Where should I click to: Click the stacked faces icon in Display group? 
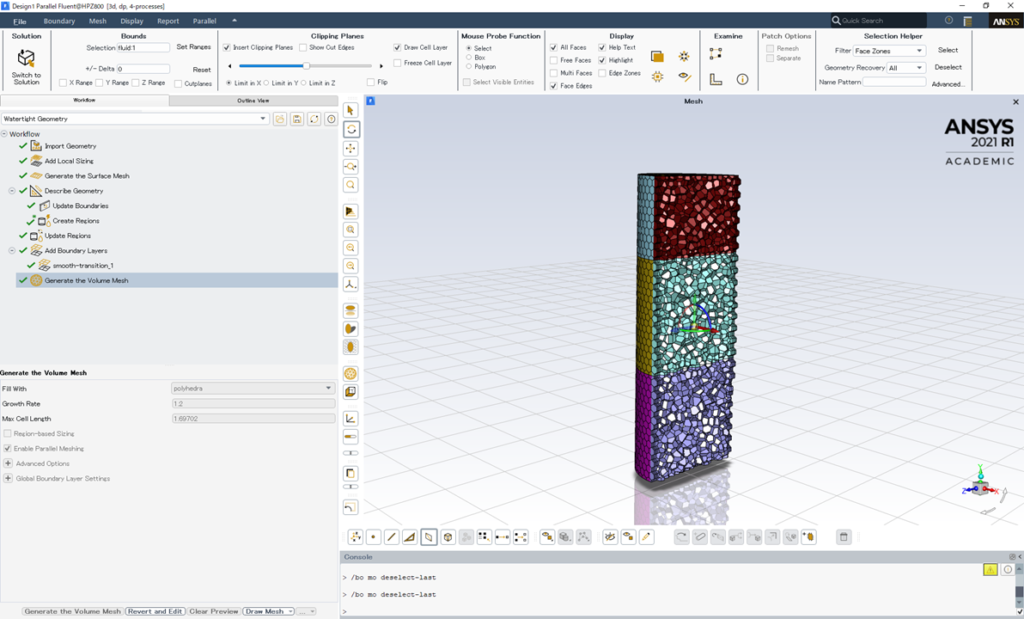pyautogui.click(x=657, y=57)
